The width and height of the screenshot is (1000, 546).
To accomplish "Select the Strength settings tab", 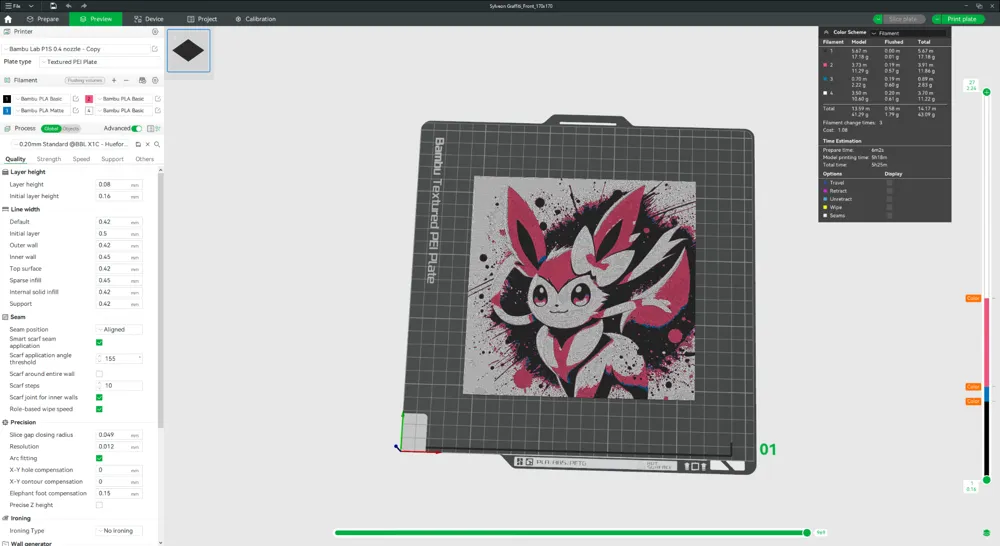I will pyautogui.click(x=49, y=159).
